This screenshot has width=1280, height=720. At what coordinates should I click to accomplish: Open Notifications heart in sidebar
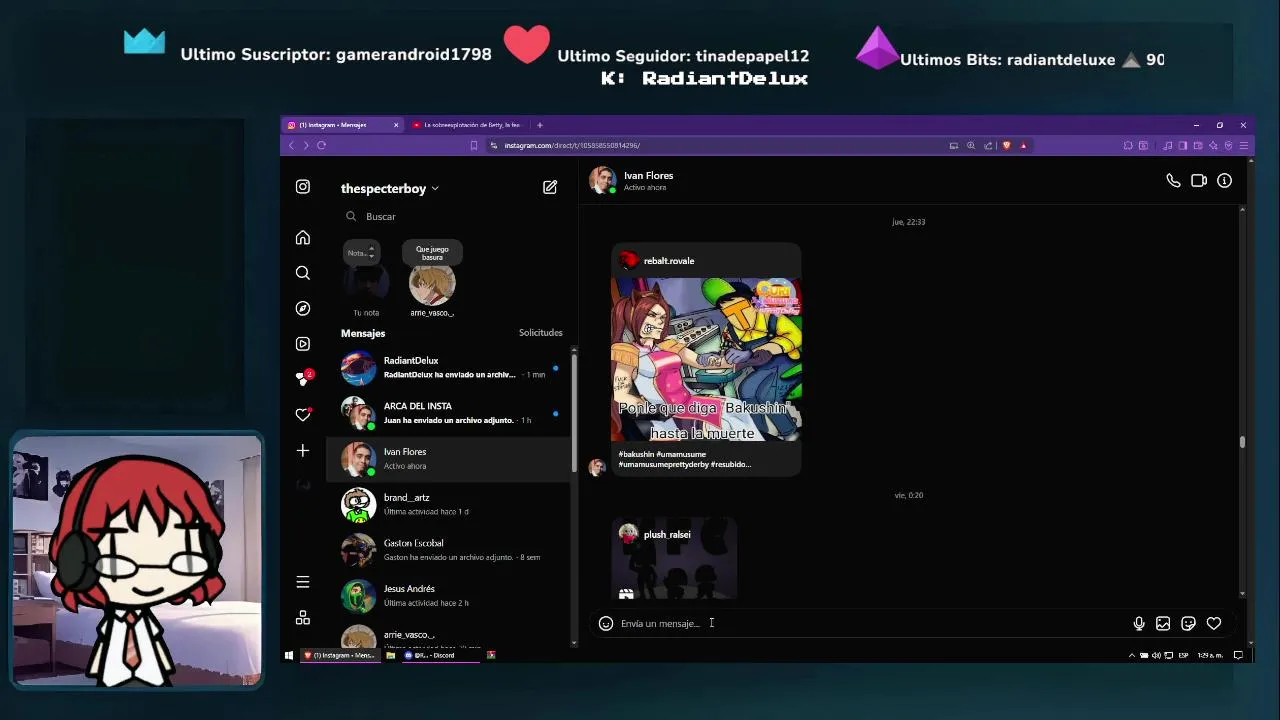303,415
